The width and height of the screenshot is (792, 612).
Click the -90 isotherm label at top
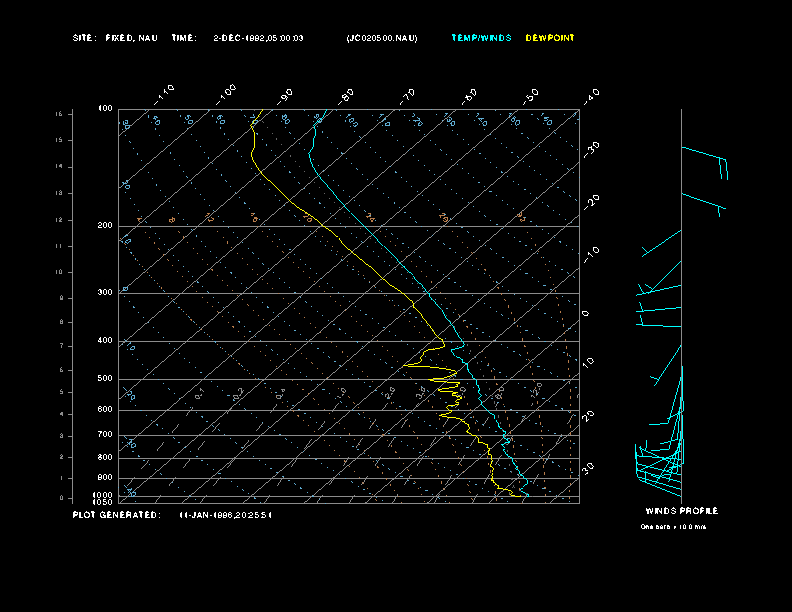pos(285,96)
